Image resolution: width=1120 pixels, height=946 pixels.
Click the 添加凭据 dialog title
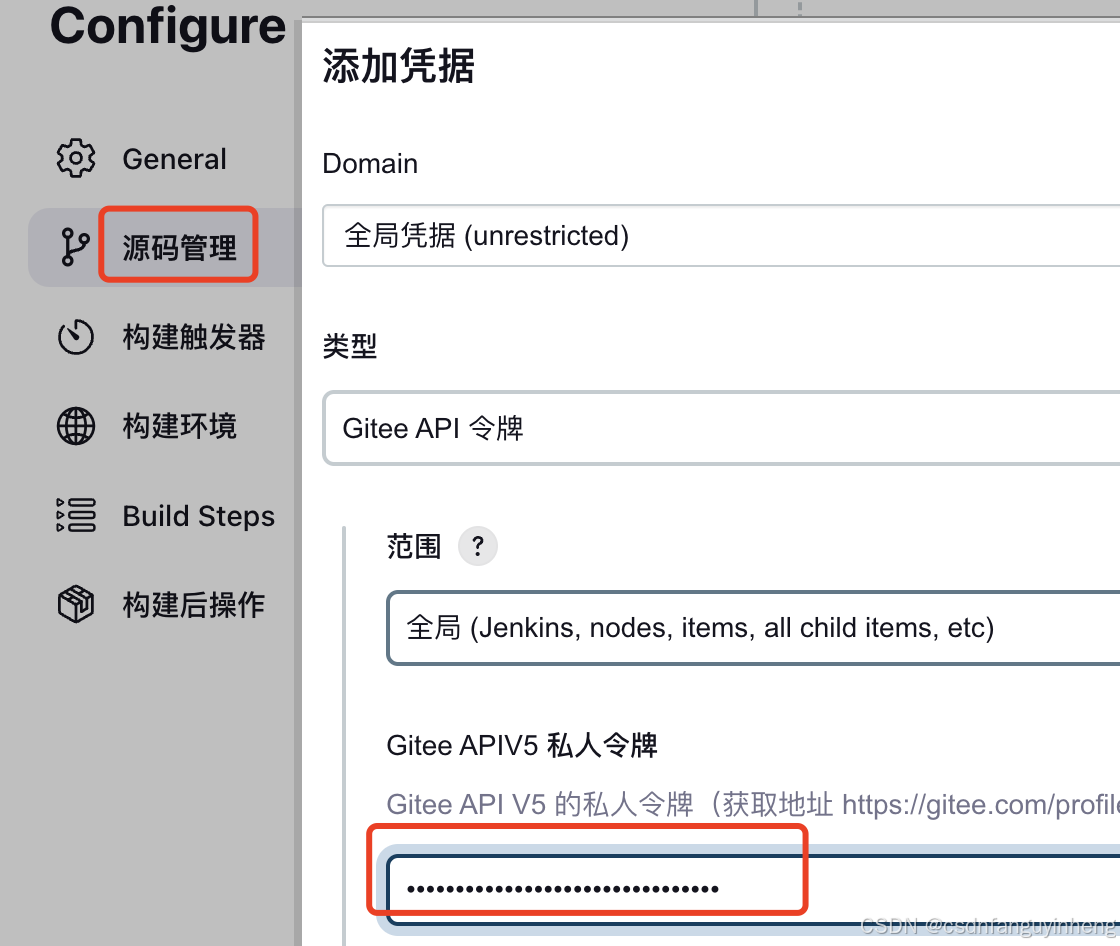pos(399,66)
